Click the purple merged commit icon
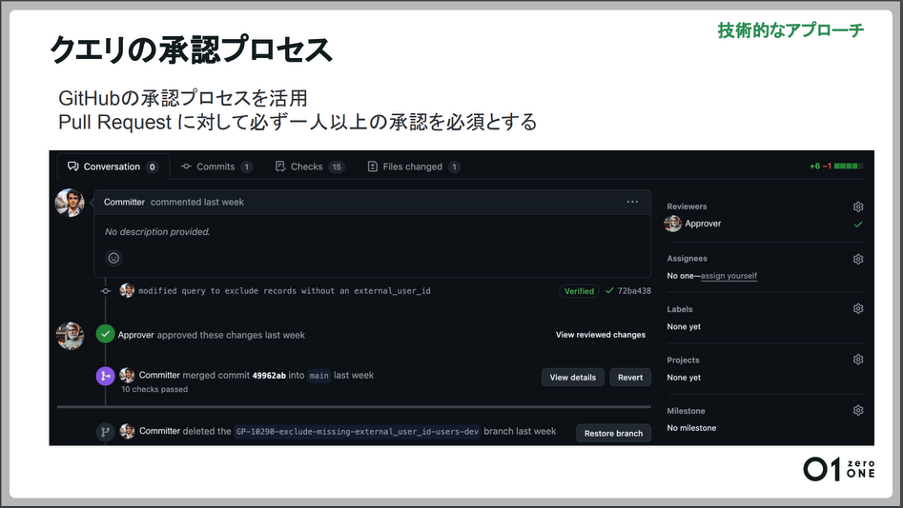Image resolution: width=904 pixels, height=508 pixels. (x=105, y=377)
